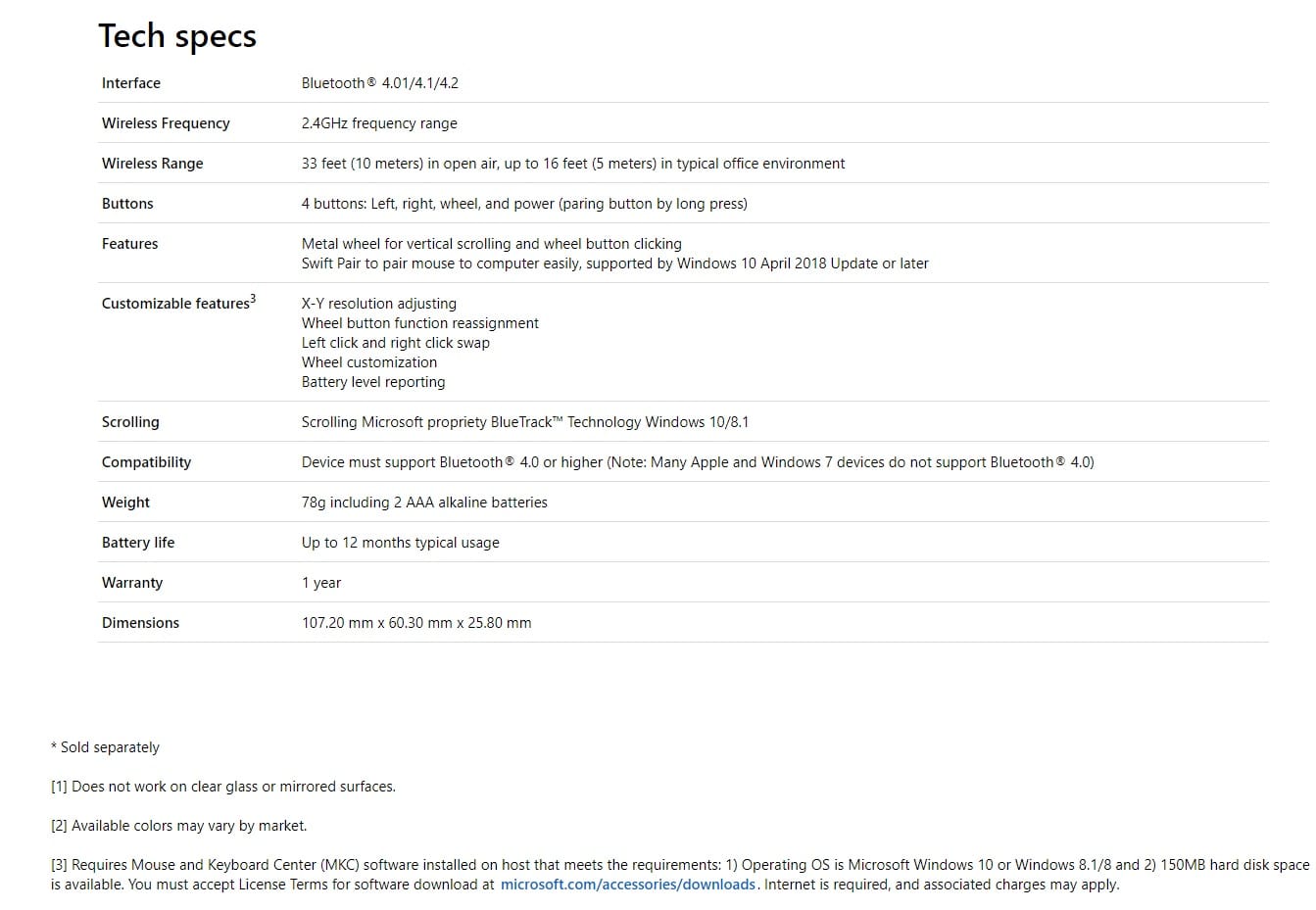Click the Weight row label

pyautogui.click(x=125, y=503)
